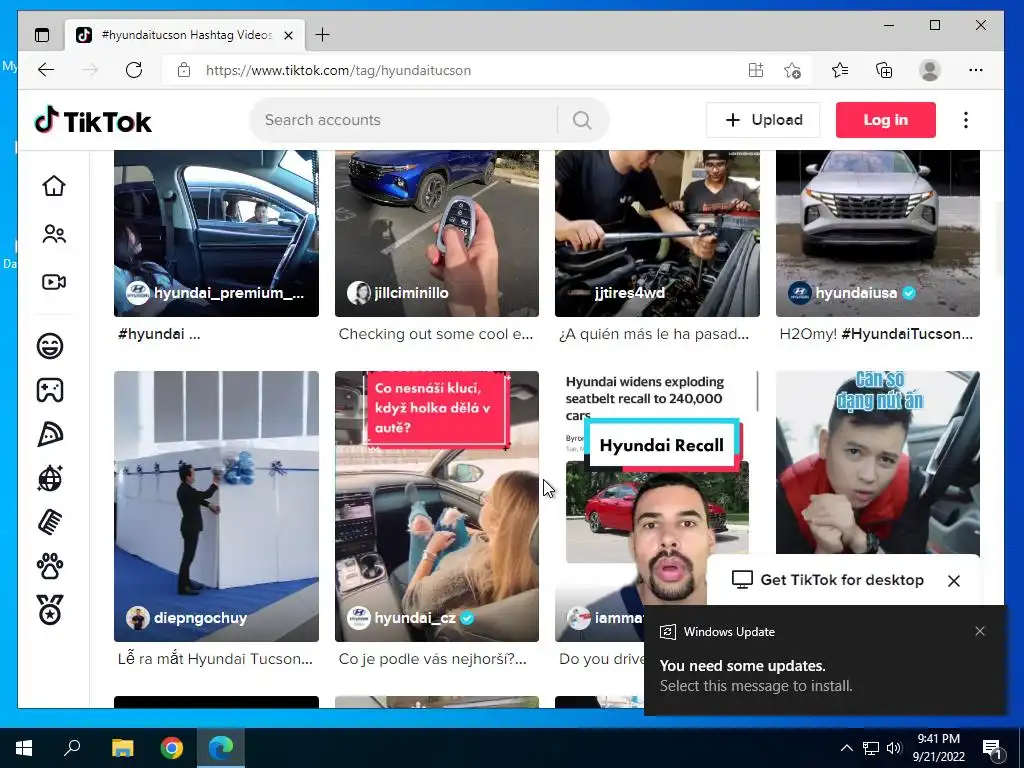The width and height of the screenshot is (1024, 768).
Task: Select the #hyundaitucson Hashtag Videos tab
Action: (x=185, y=35)
